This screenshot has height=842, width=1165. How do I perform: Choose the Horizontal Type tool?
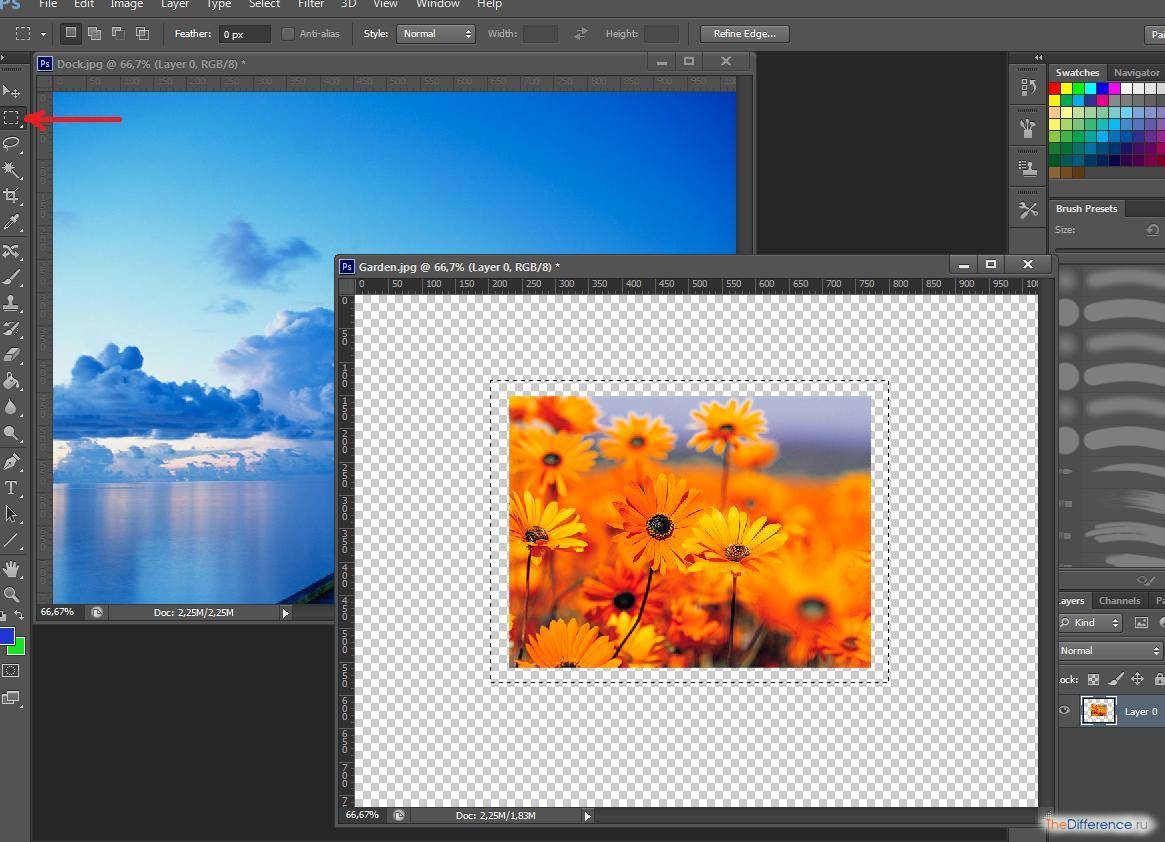[x=12, y=488]
